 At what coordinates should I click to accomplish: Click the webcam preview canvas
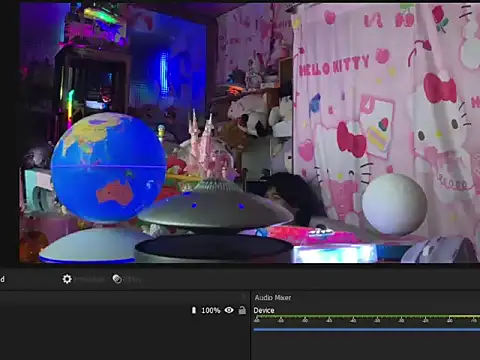coord(249,133)
